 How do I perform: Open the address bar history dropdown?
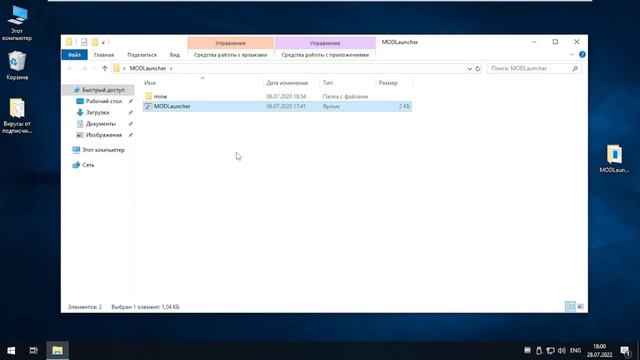(469, 69)
